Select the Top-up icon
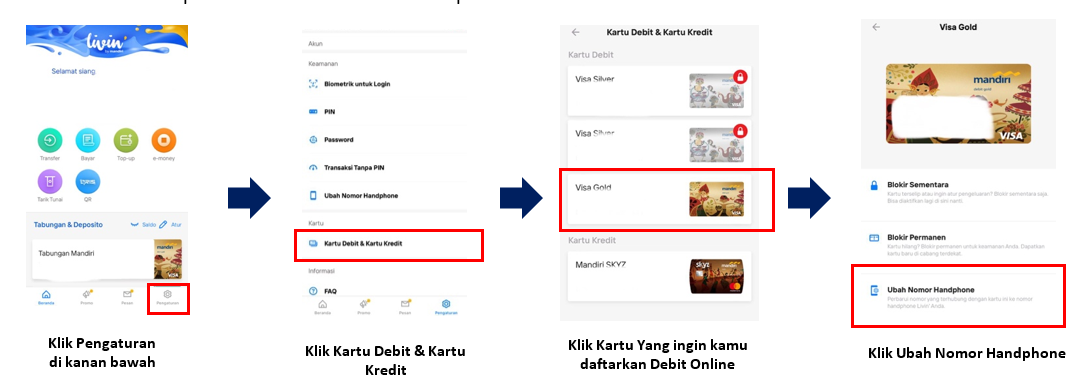The height and width of the screenshot is (392, 1088). [x=126, y=140]
